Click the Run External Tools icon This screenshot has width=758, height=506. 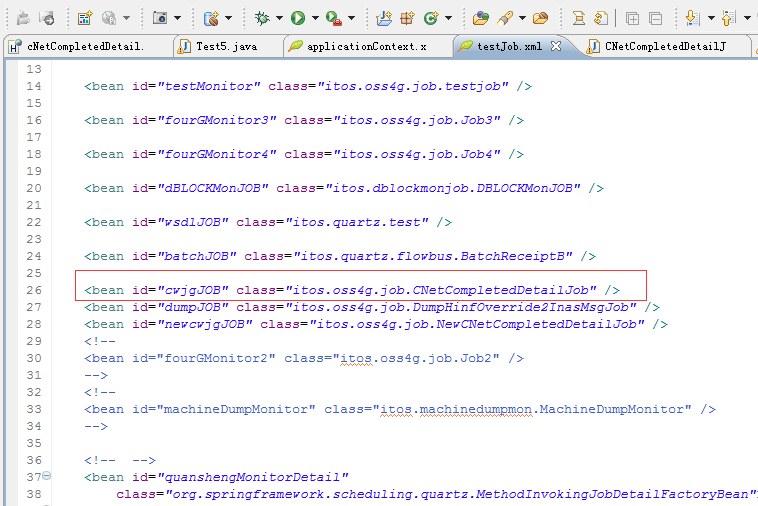(x=333, y=18)
